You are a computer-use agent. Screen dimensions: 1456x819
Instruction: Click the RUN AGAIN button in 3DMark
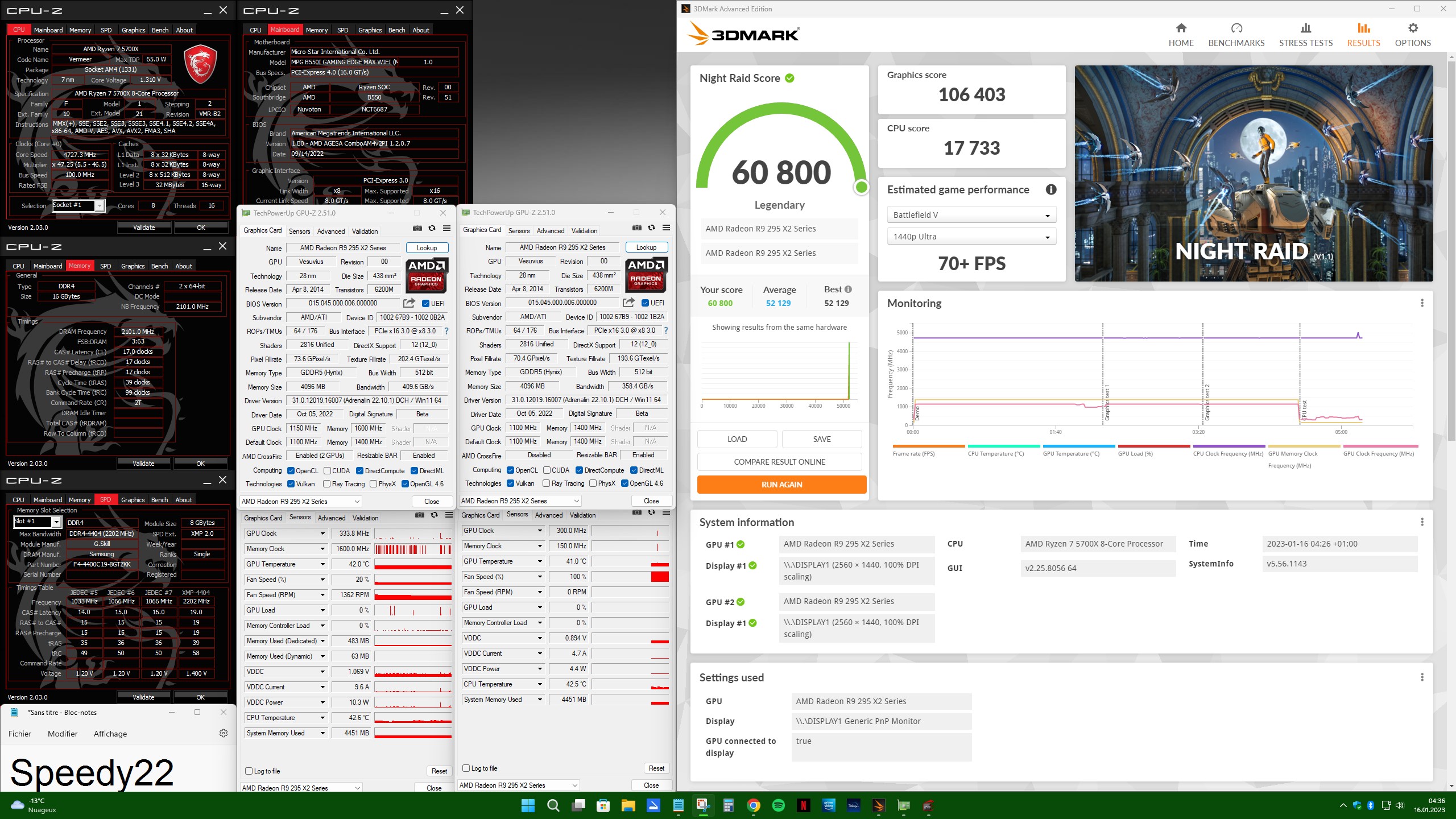781,485
